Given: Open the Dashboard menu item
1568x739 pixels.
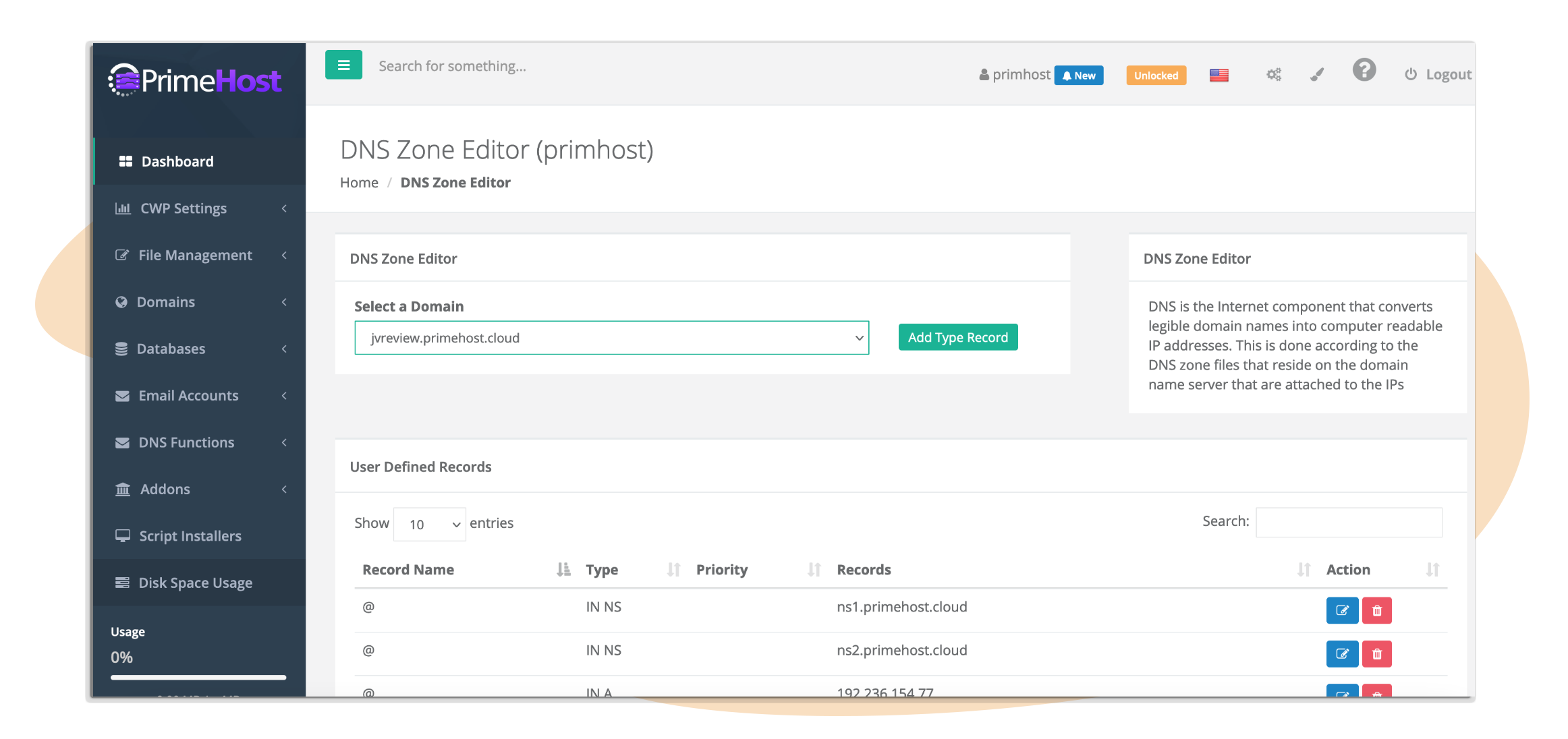Looking at the screenshot, I should pos(177,162).
